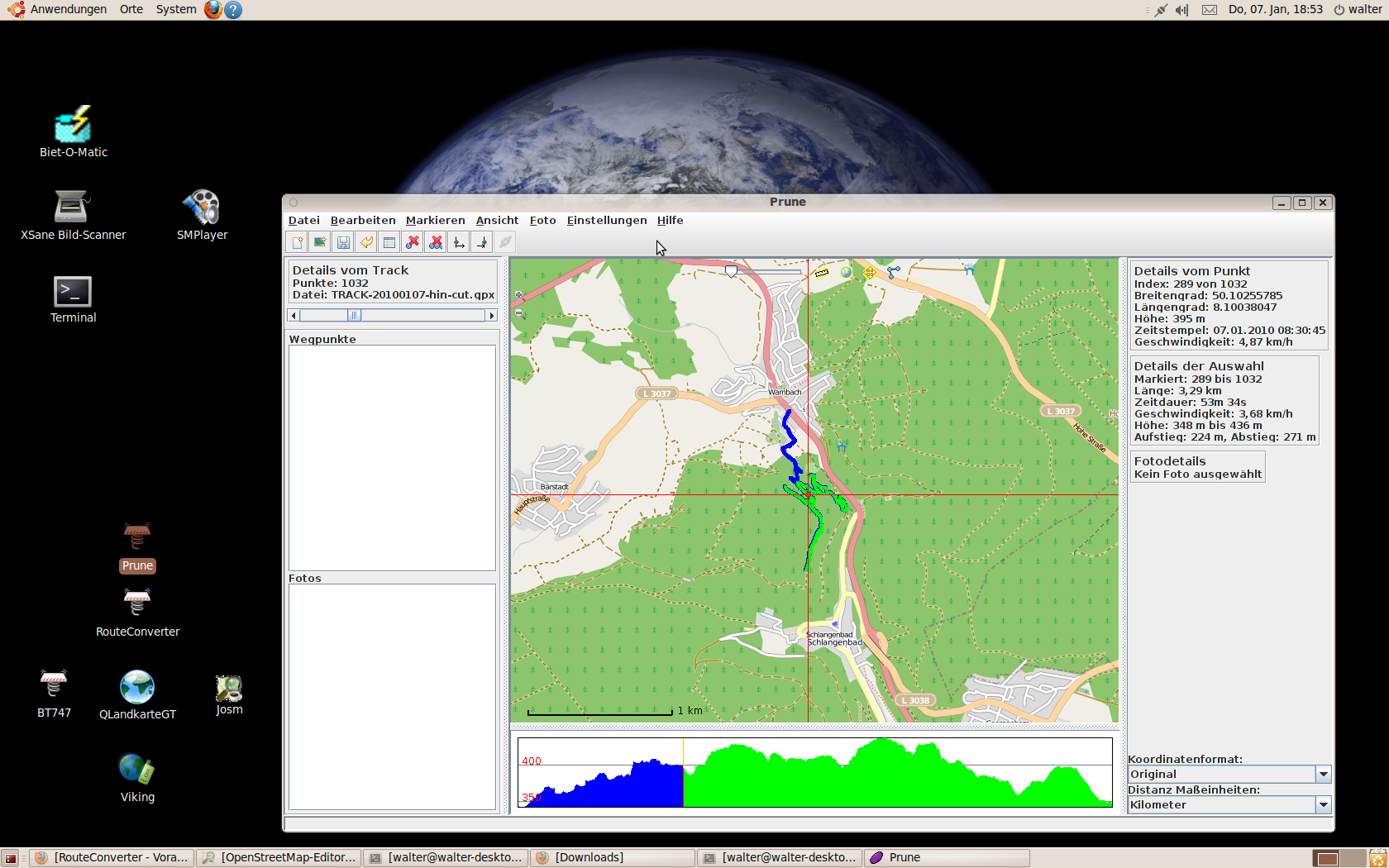Open the Anwendungen system menu
This screenshot has width=1389, height=868.
68,9
